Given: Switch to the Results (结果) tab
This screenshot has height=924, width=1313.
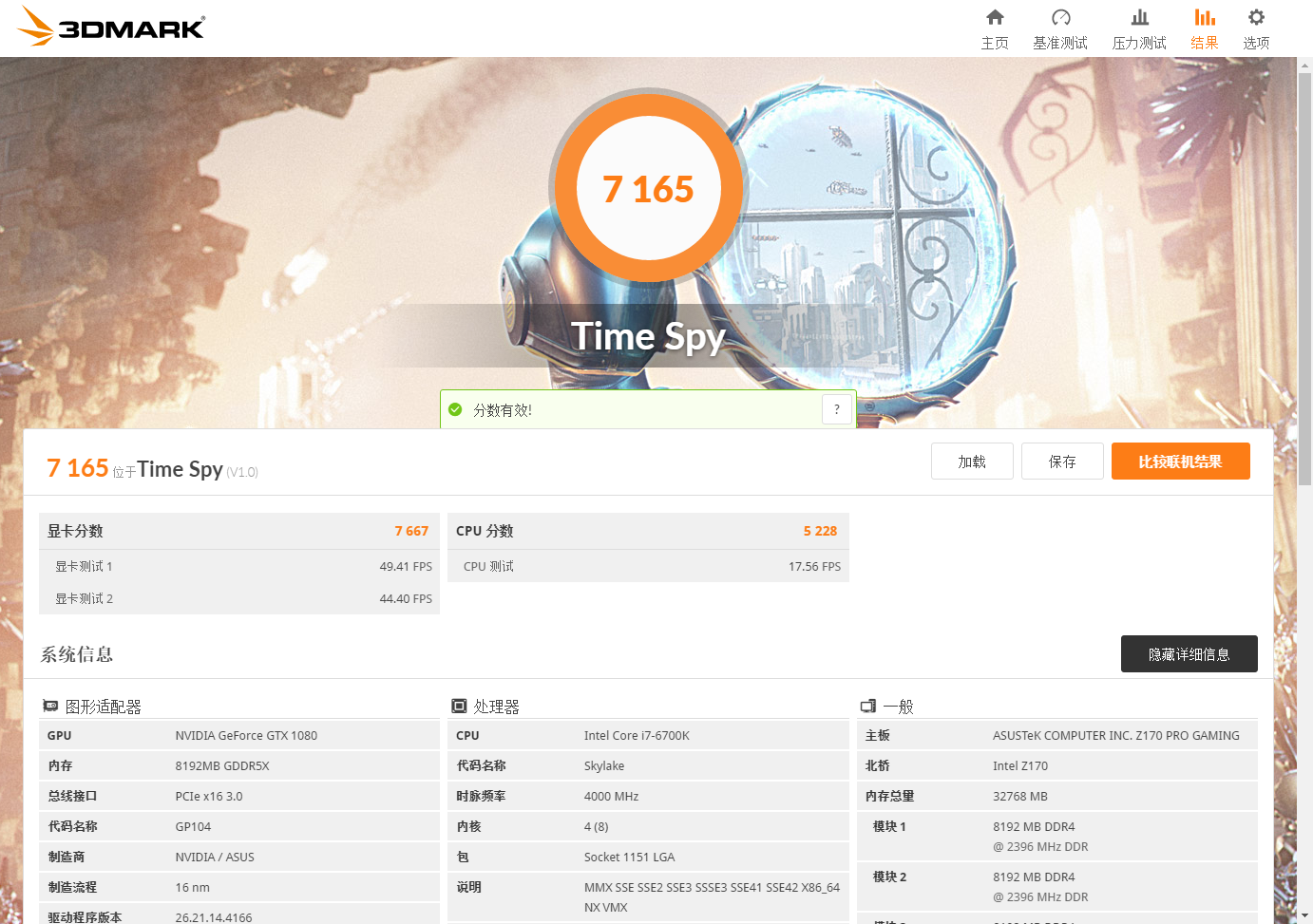Looking at the screenshot, I should 1204,28.
